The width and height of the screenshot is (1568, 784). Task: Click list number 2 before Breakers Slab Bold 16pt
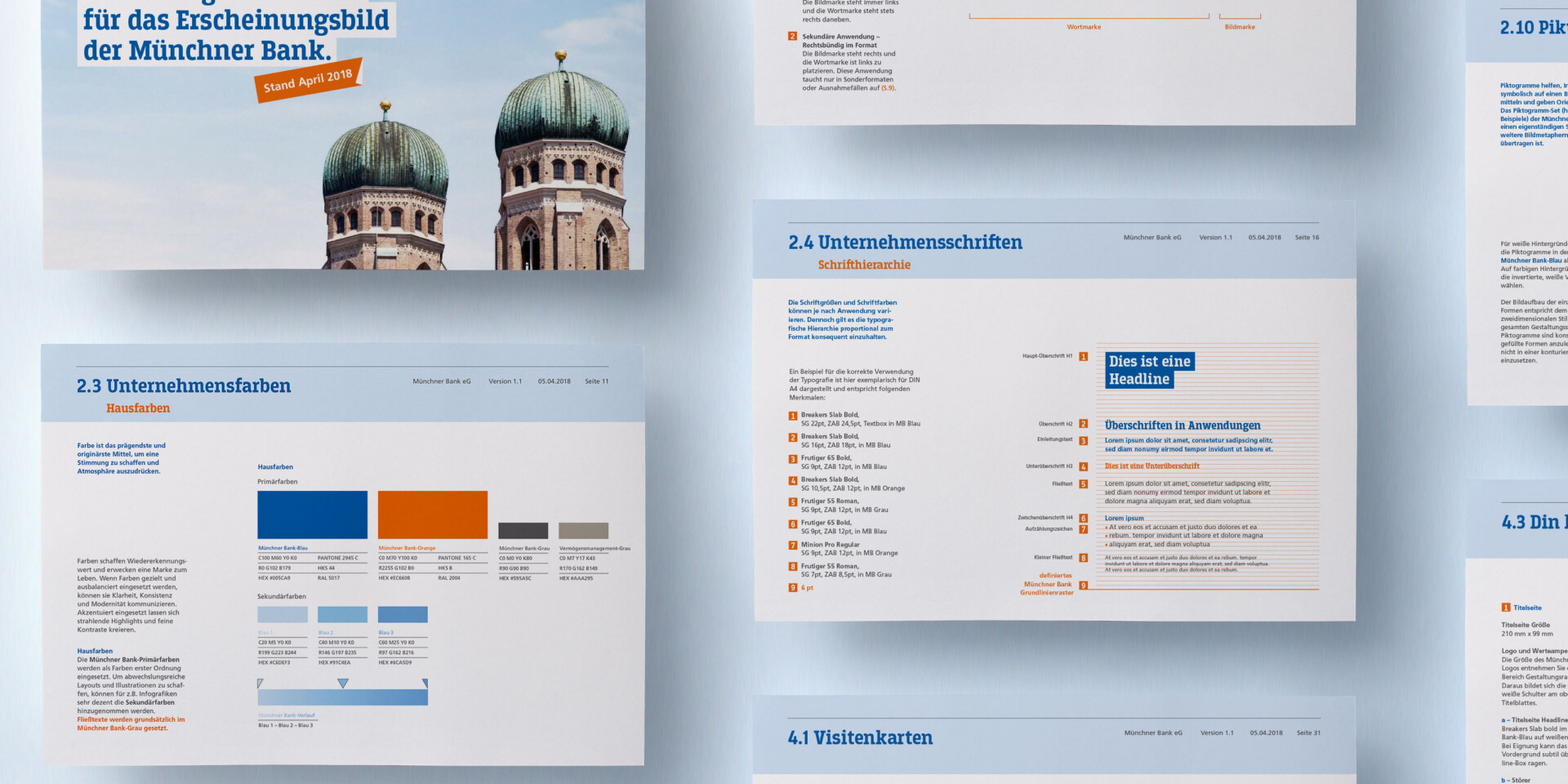(x=793, y=438)
